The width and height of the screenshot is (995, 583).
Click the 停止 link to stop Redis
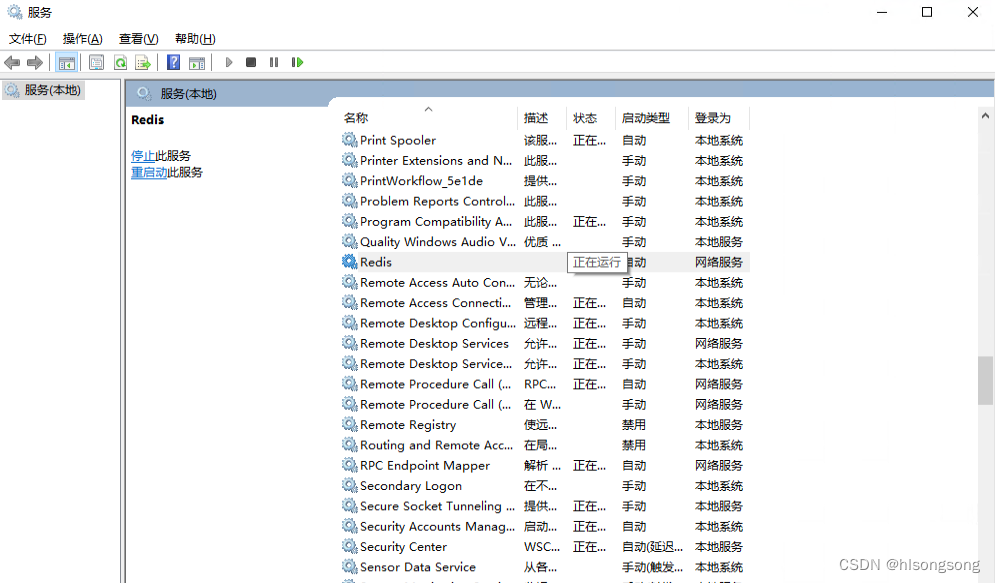(x=143, y=155)
